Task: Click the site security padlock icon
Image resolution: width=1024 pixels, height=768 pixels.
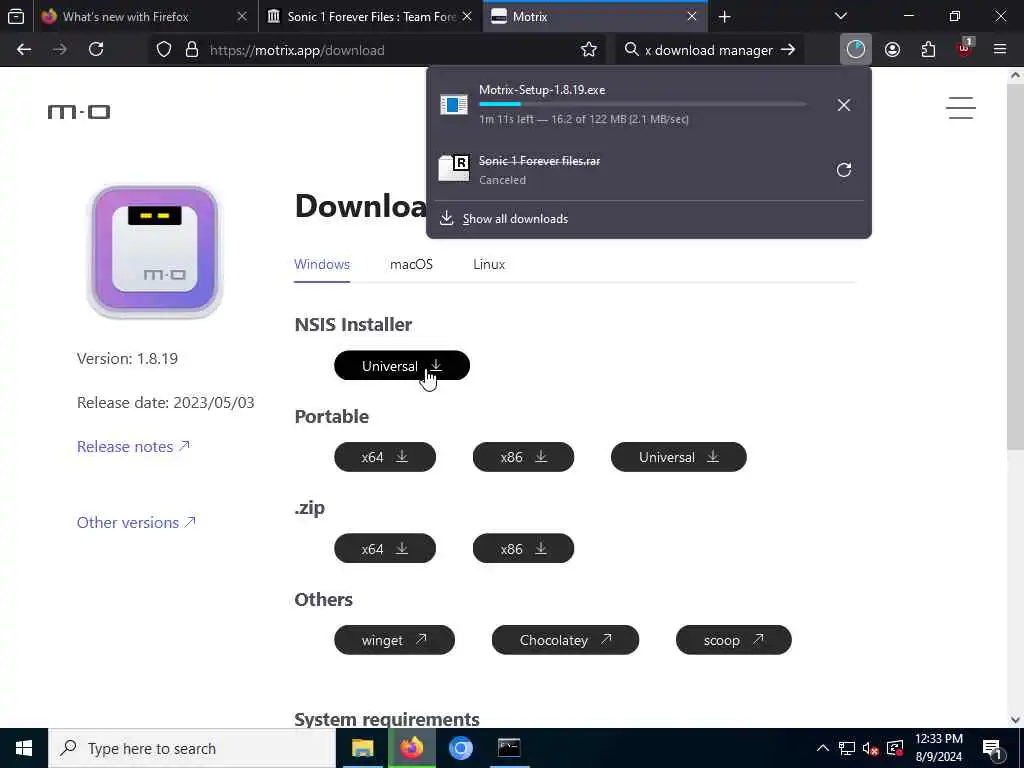Action: tap(191, 50)
